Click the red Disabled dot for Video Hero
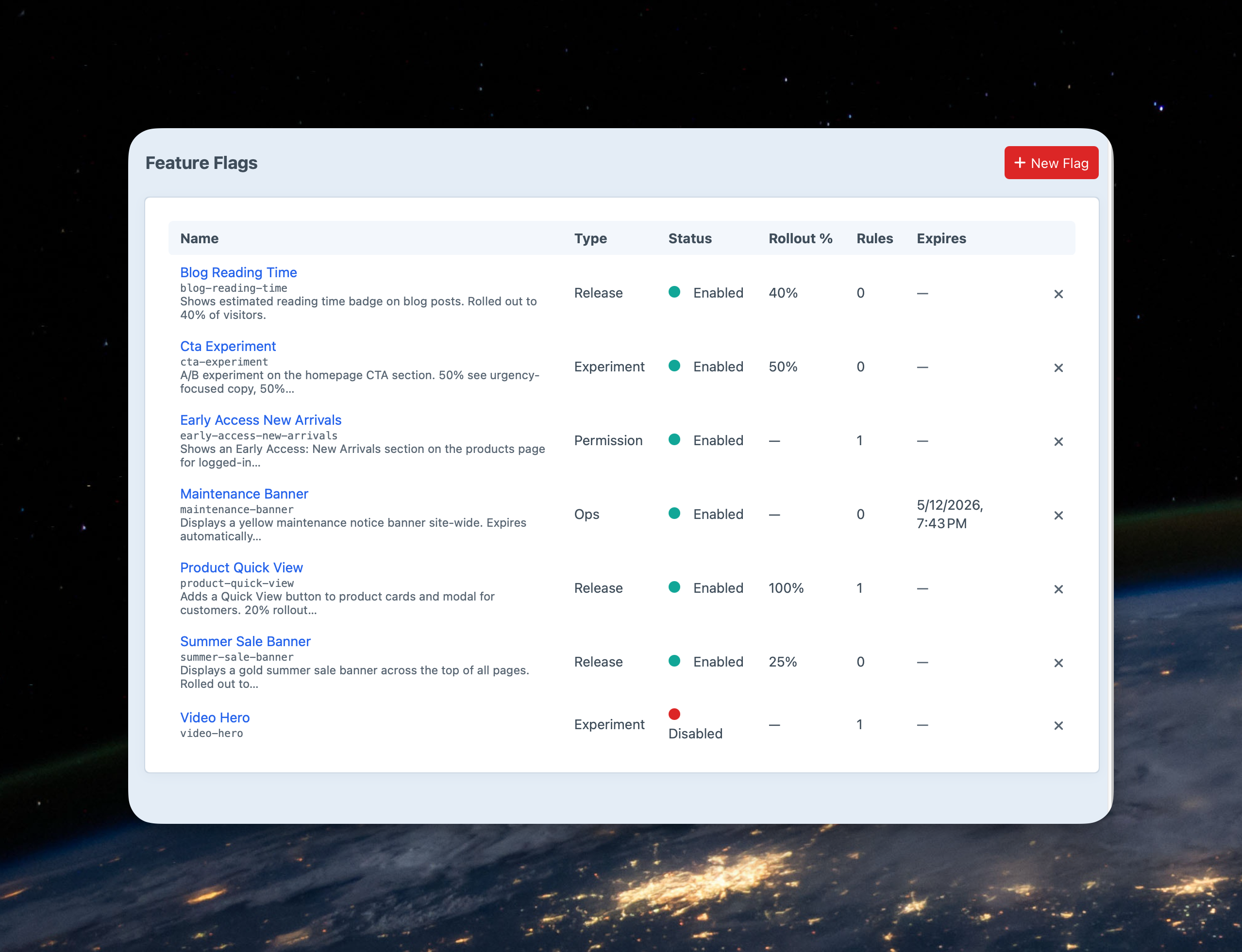The image size is (1242, 952). pyautogui.click(x=674, y=714)
